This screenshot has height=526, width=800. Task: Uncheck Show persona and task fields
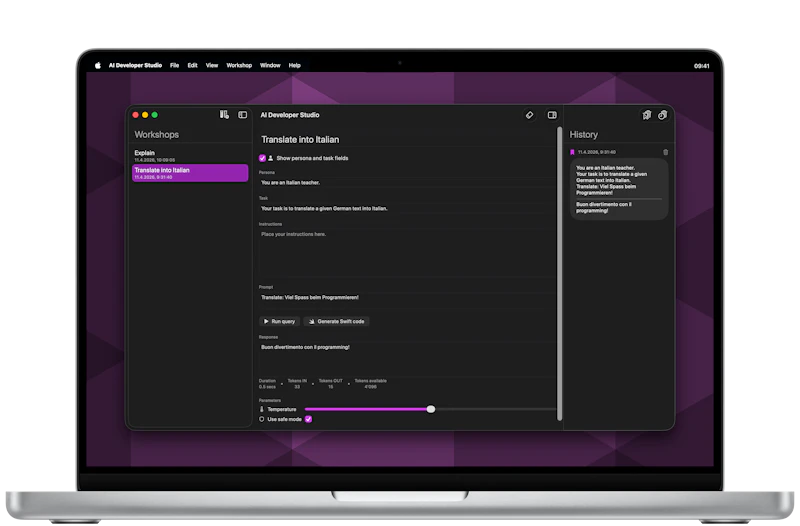[262, 158]
